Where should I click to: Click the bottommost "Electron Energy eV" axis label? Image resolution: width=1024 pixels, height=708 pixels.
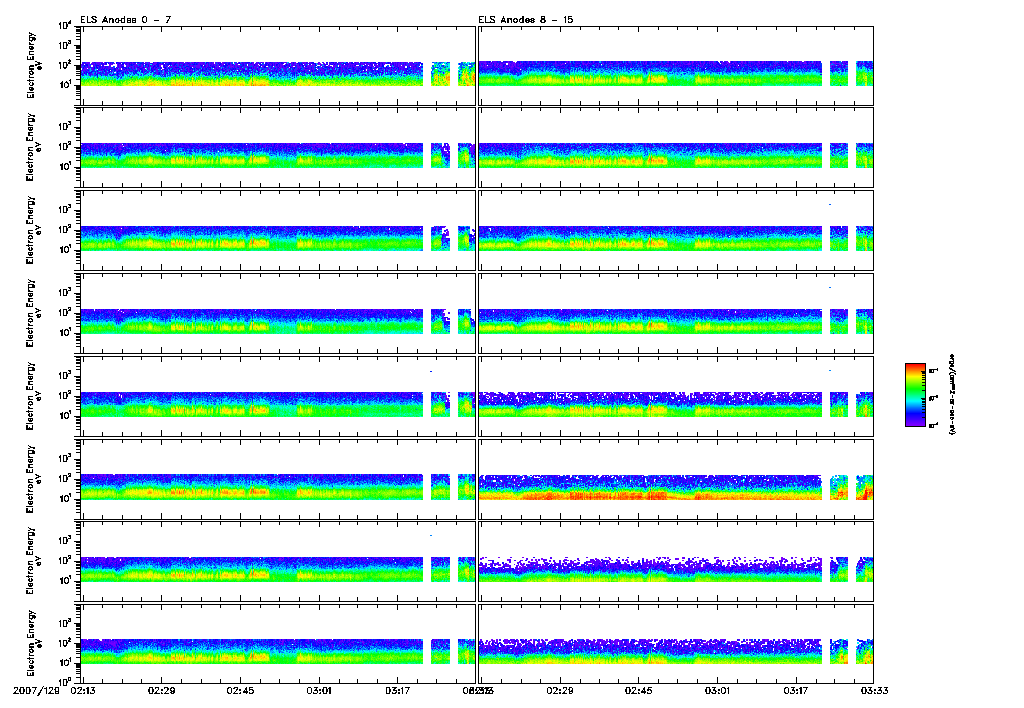coord(34,643)
